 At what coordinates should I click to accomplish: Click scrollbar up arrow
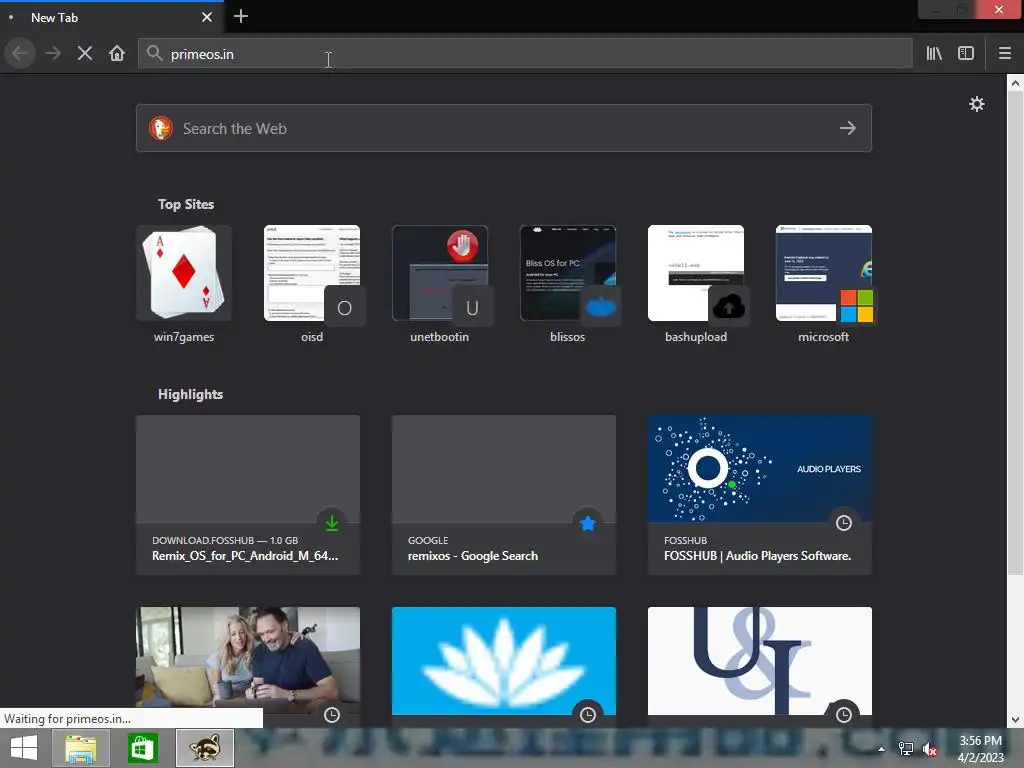tap(1015, 83)
